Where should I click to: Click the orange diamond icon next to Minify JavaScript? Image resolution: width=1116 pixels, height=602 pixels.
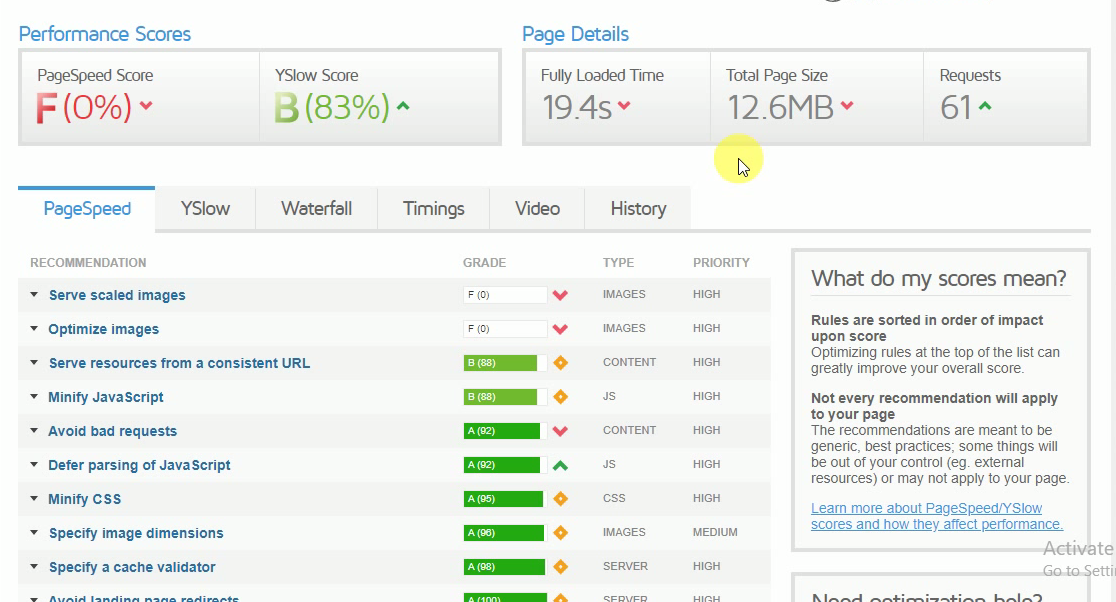click(560, 397)
